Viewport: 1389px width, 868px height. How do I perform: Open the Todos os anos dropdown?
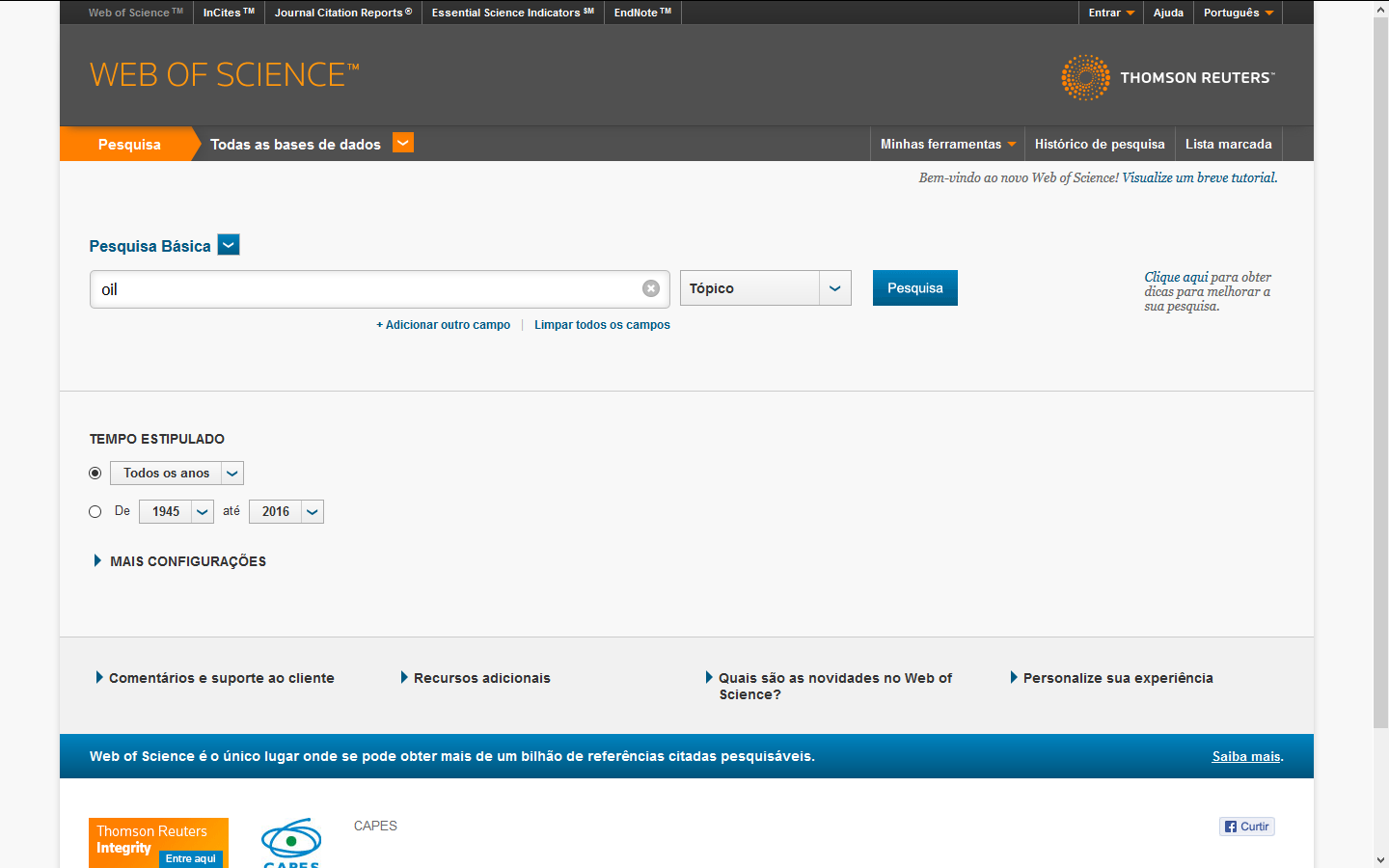click(177, 473)
